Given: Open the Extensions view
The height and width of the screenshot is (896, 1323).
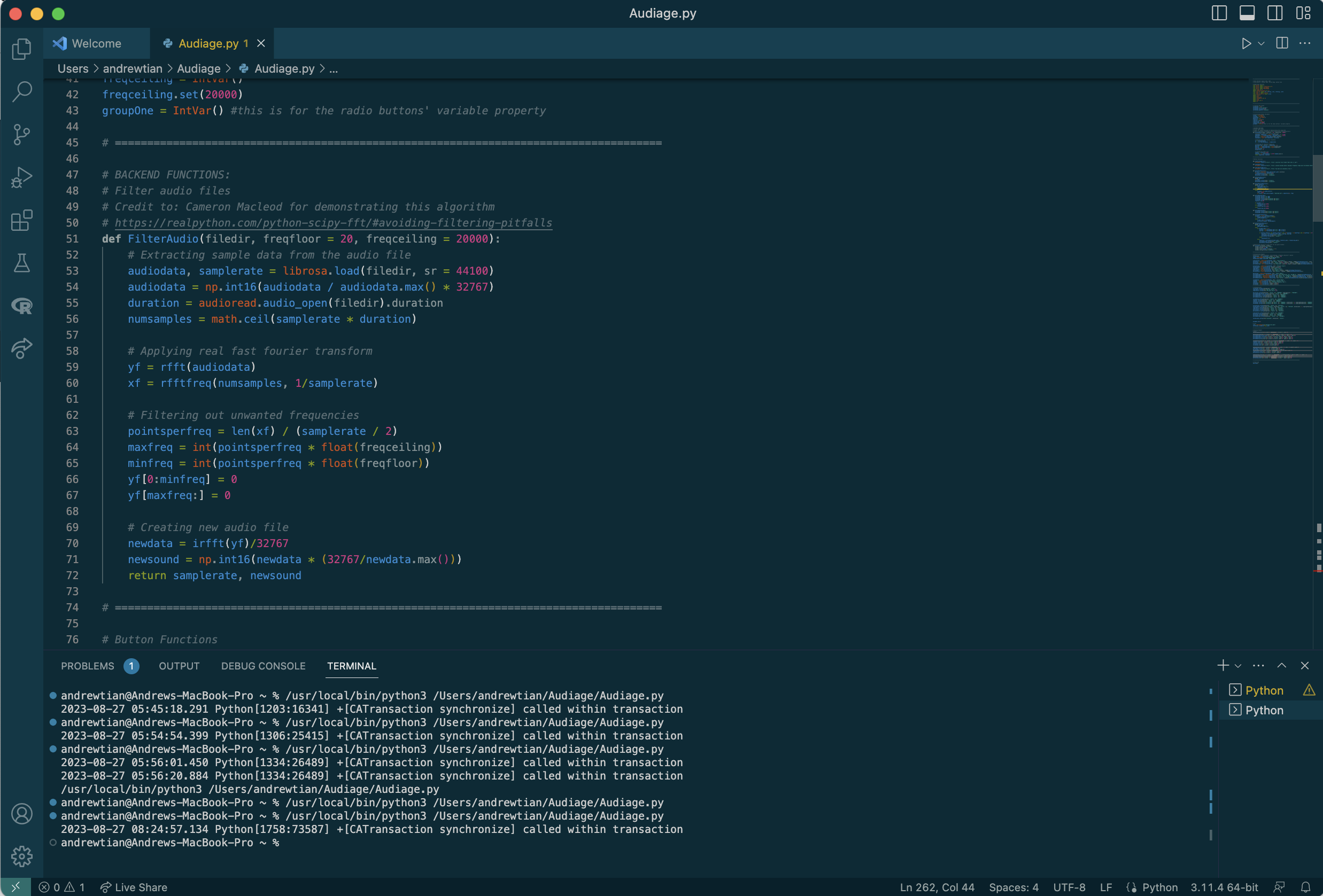Looking at the screenshot, I should 21,220.
